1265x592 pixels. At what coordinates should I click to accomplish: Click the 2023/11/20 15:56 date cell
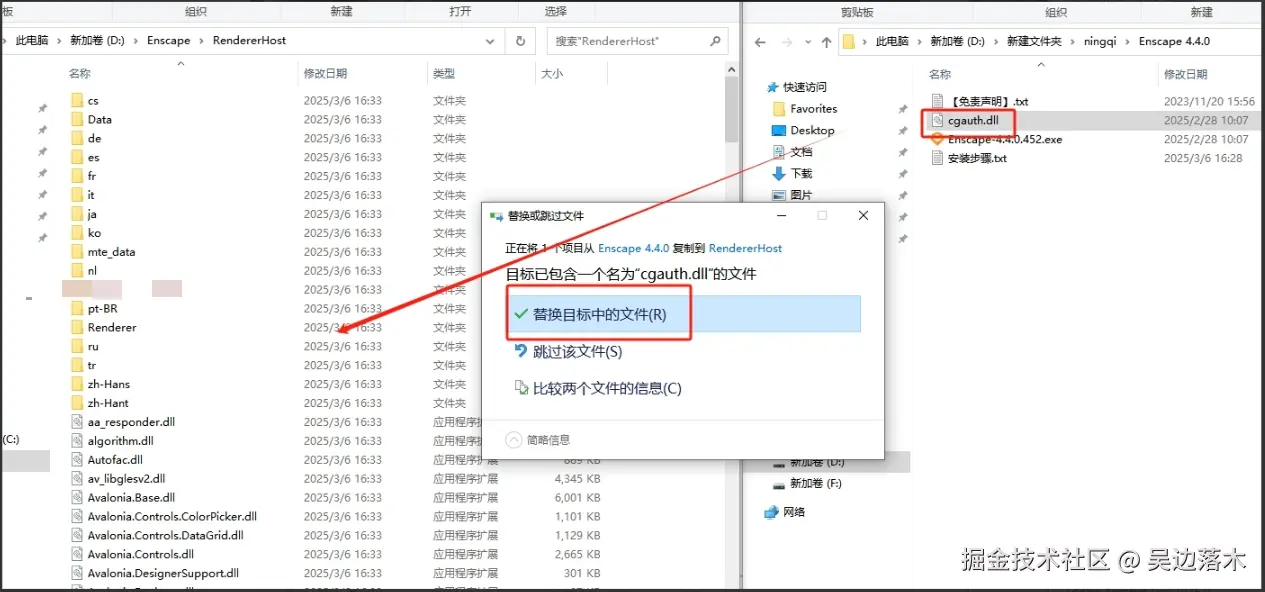point(1209,101)
